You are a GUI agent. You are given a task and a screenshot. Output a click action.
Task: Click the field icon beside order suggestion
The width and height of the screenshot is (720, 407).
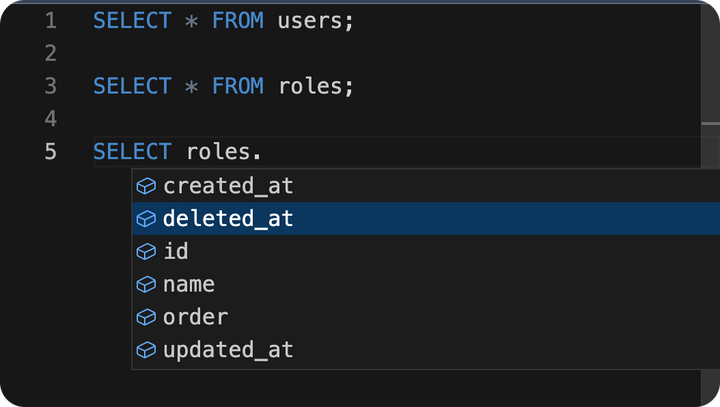[146, 318]
